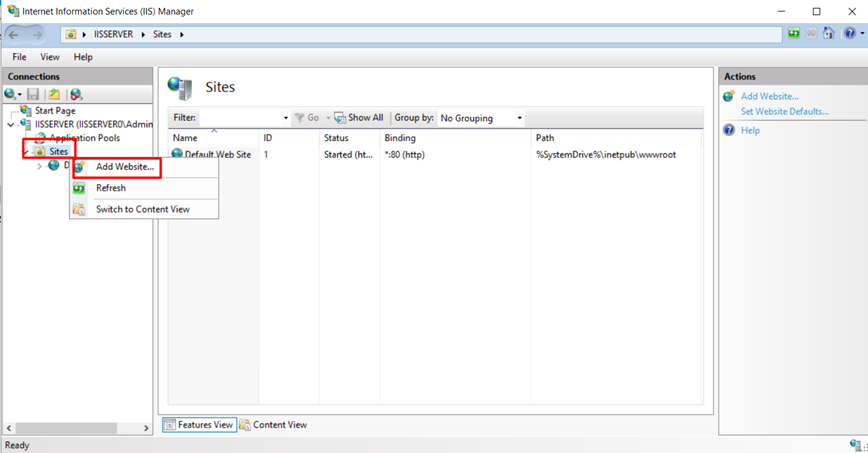This screenshot has width=868, height=453.
Task: Click the Connections pane scroll right arrow
Action: coord(146,428)
